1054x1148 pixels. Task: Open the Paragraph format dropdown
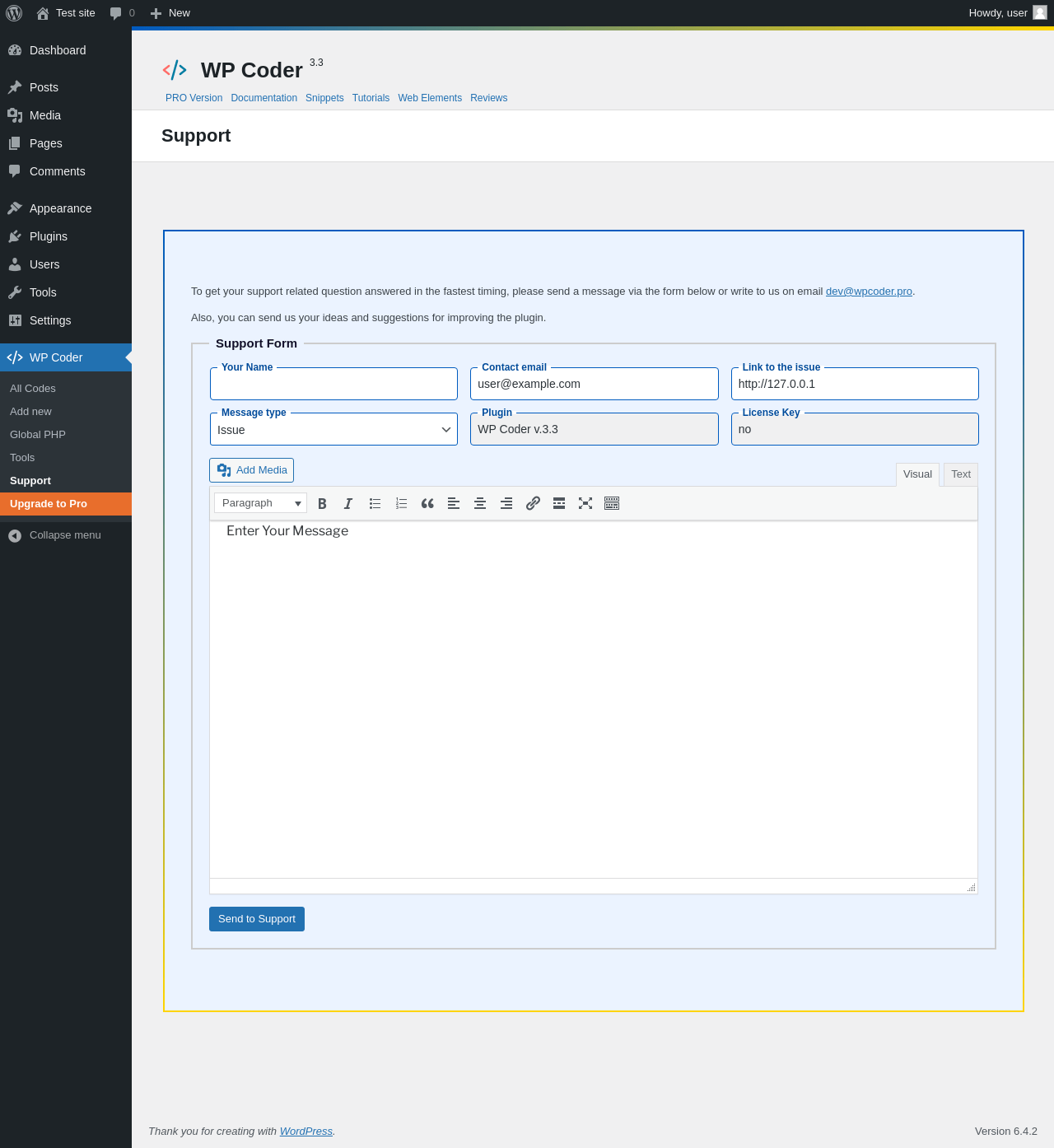coord(260,503)
